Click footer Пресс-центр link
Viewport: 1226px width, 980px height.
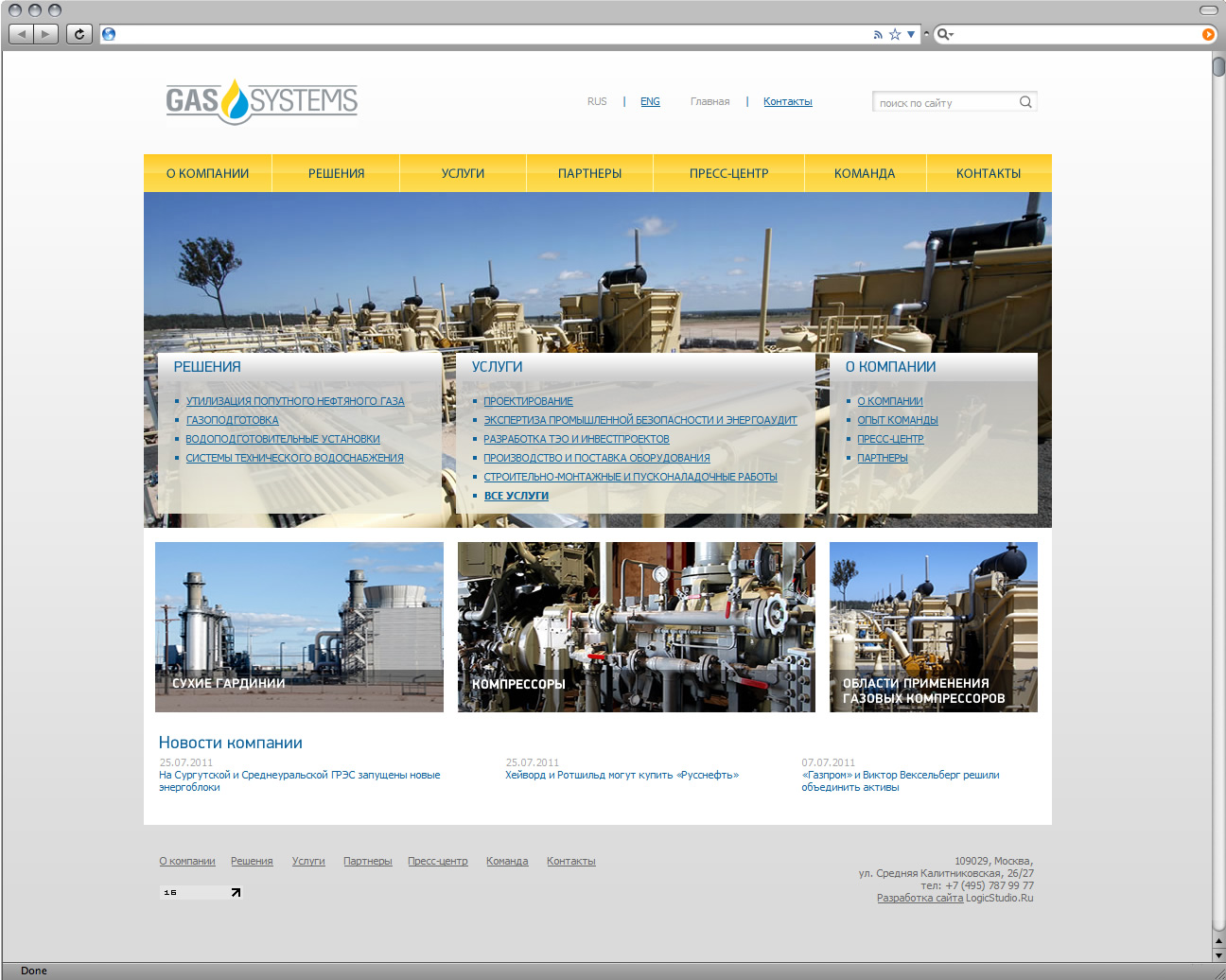(x=438, y=861)
